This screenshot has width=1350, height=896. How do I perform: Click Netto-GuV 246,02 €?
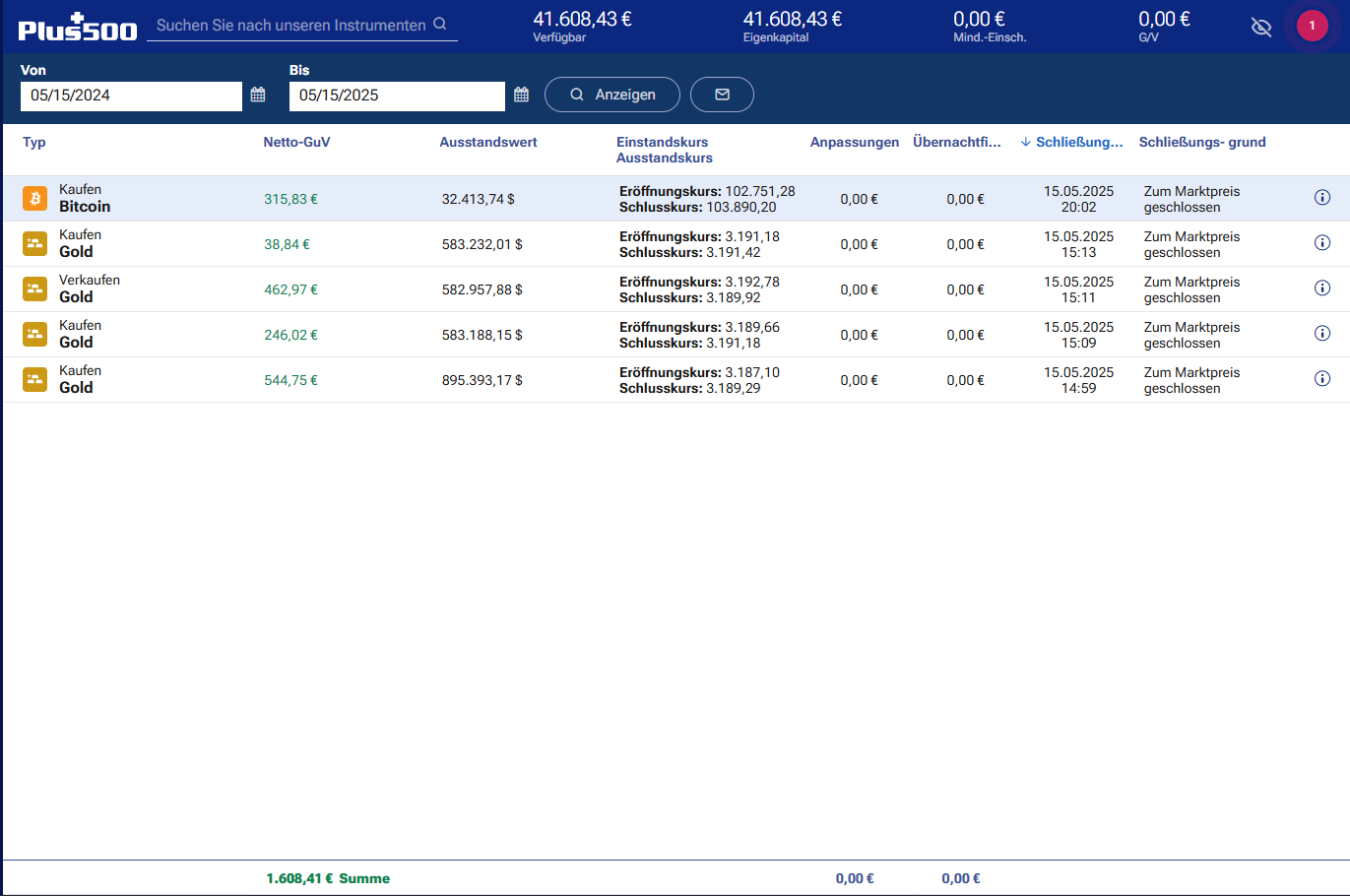coord(290,335)
